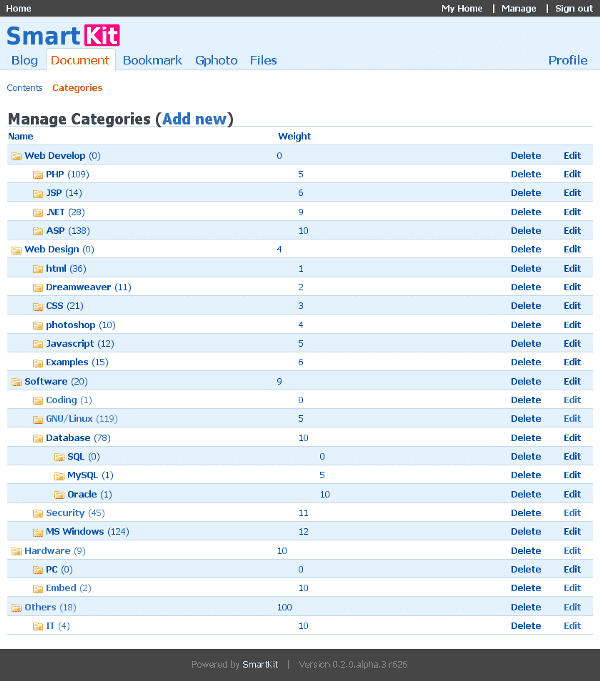Open the MySQL category name

click(83, 476)
